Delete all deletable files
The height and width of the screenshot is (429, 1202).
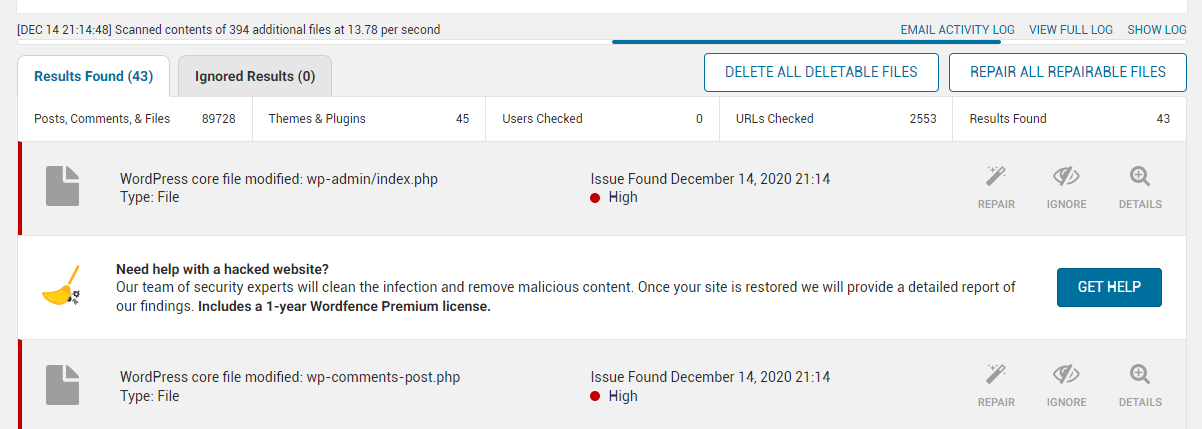click(821, 72)
